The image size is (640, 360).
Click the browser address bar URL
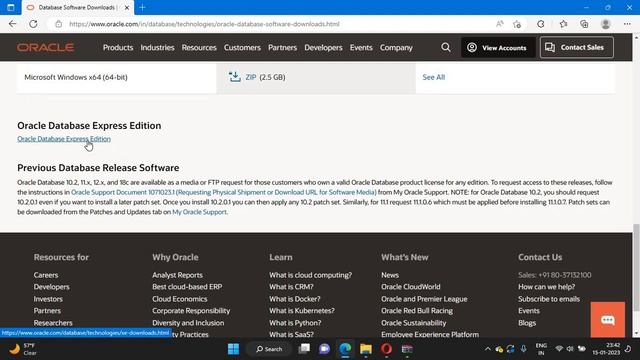pyautogui.click(x=204, y=24)
